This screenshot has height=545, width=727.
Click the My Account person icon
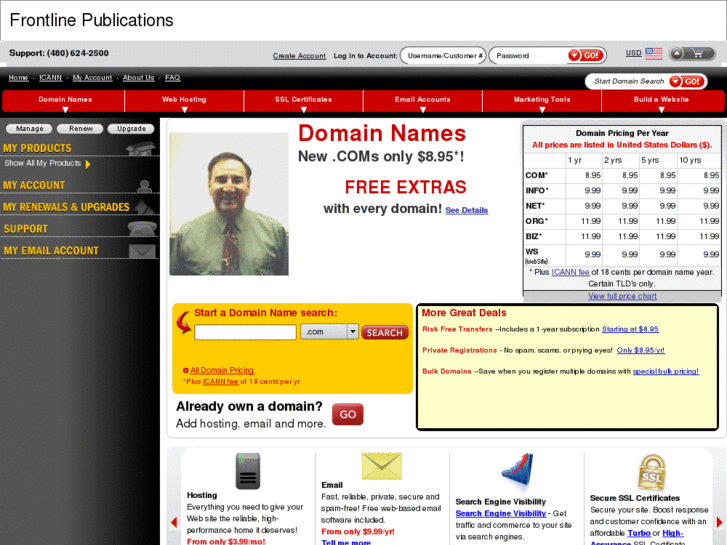click(144, 186)
